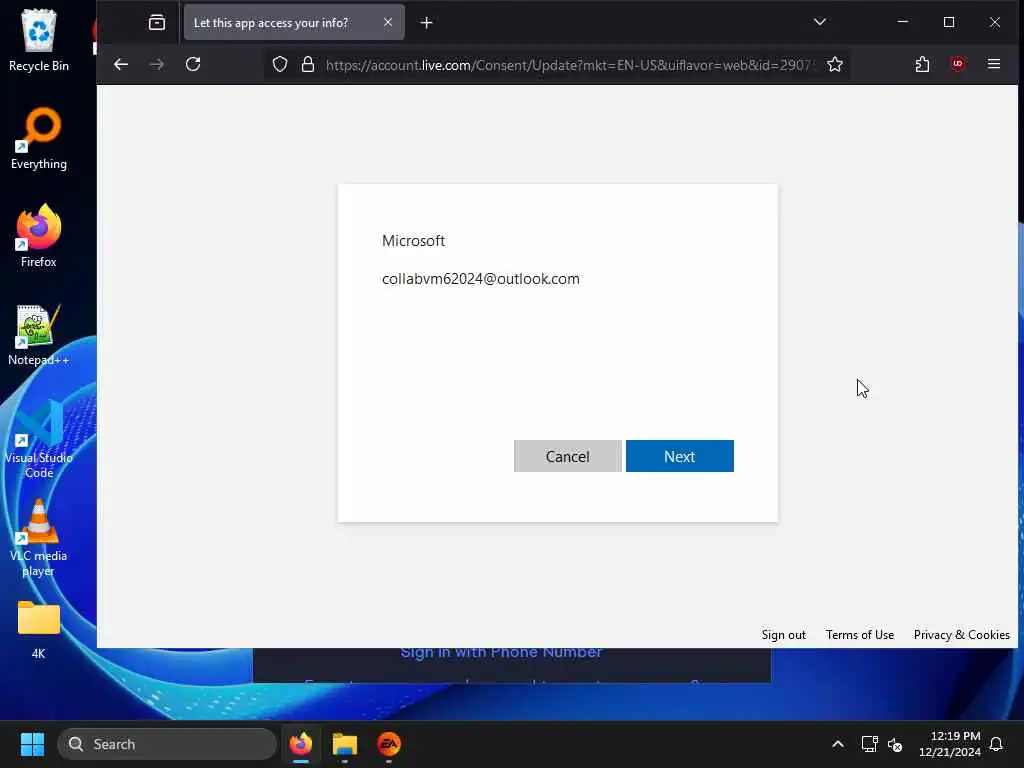Click the Microsoft heading text
The image size is (1024, 768).
coord(413,240)
